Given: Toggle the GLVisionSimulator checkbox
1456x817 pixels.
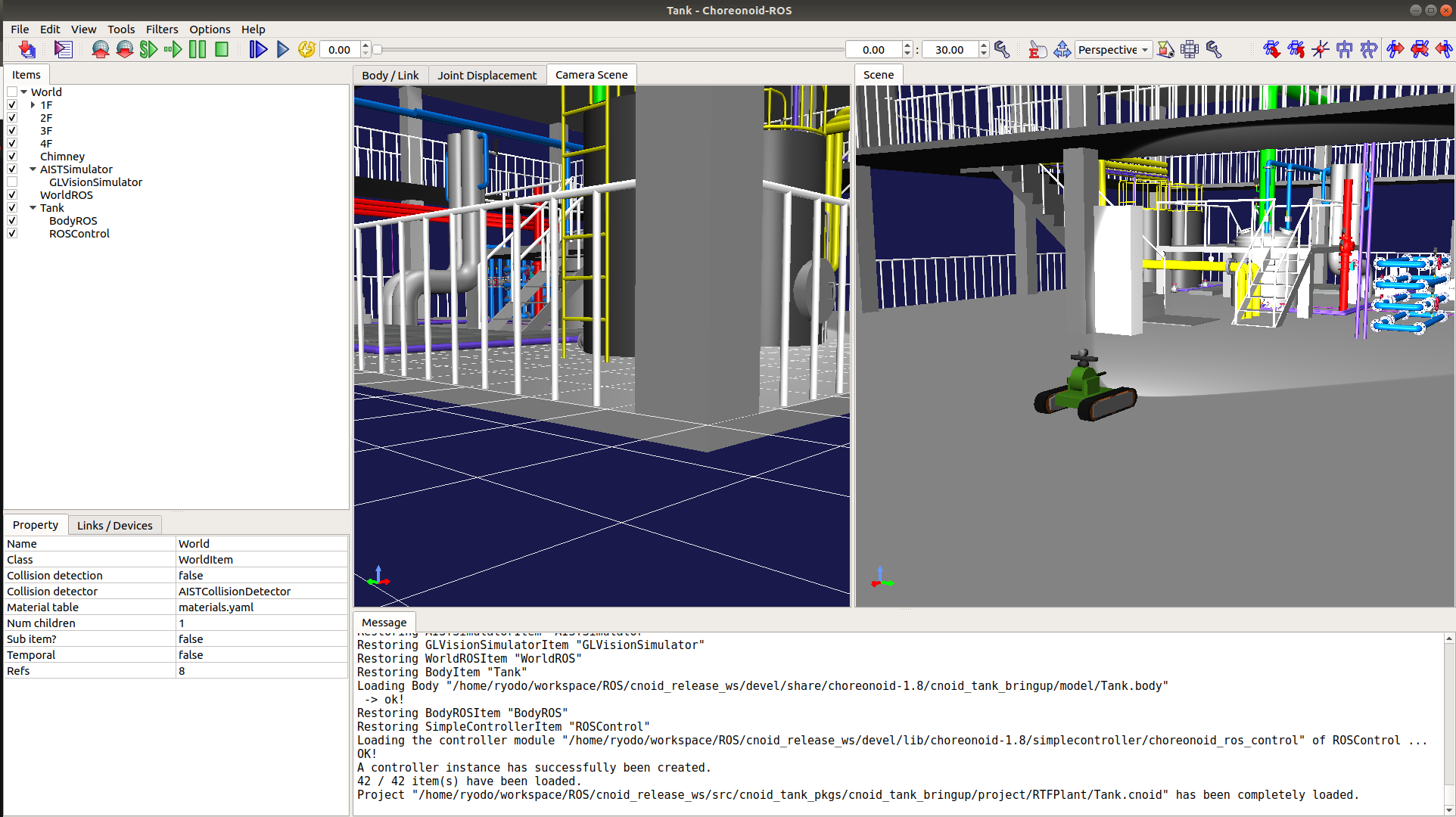Looking at the screenshot, I should pyautogui.click(x=12, y=182).
